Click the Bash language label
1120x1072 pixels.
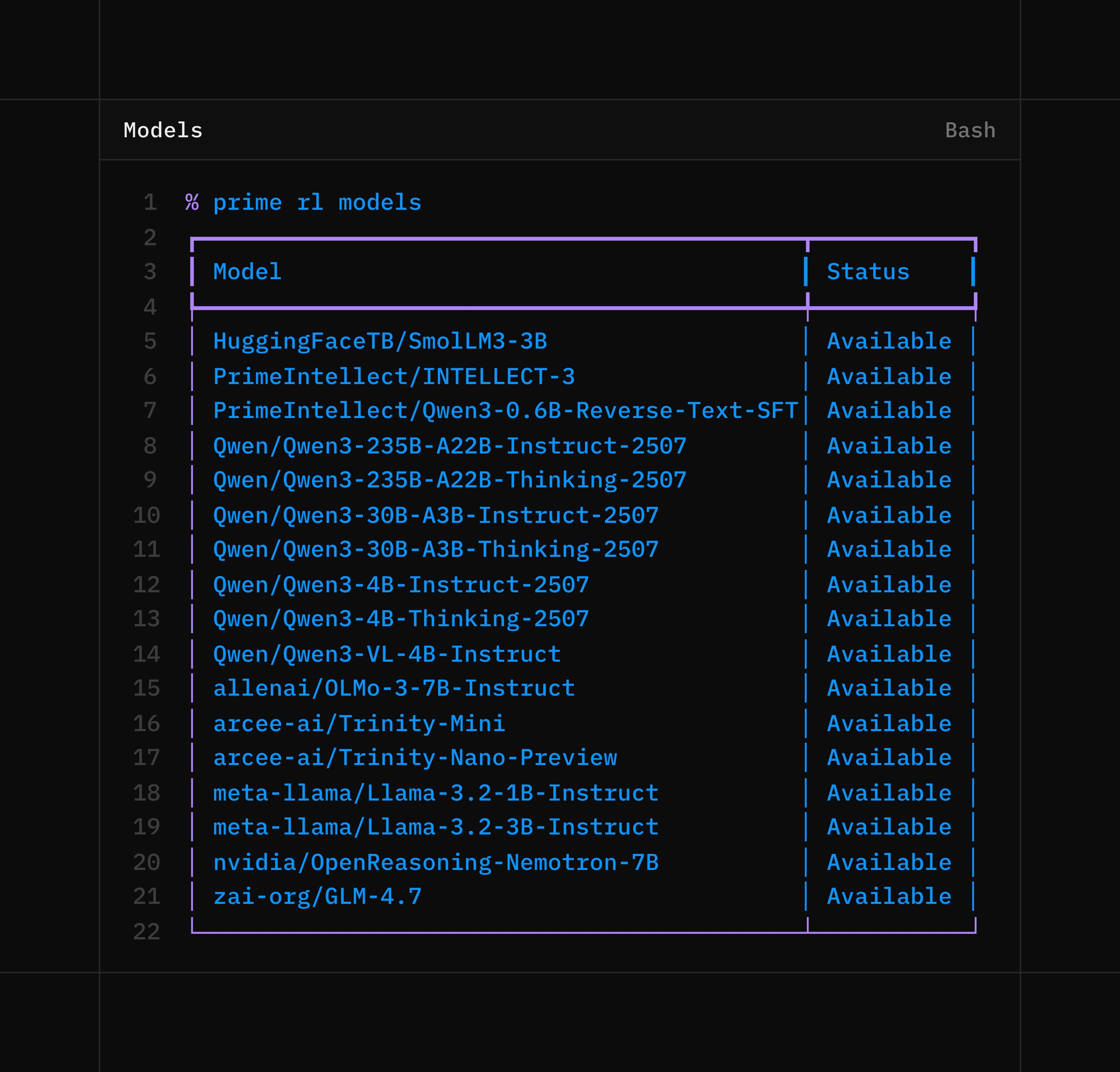(x=970, y=130)
